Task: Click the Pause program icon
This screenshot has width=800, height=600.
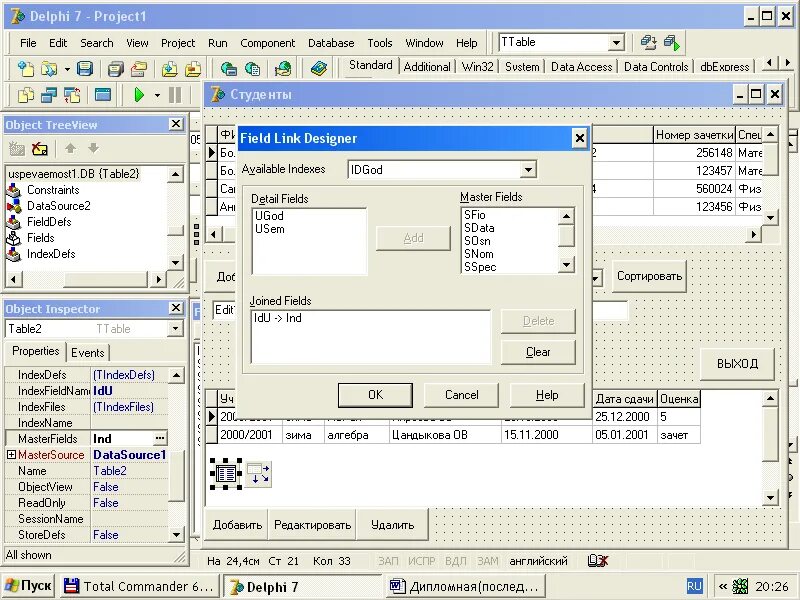Action: 175,95
